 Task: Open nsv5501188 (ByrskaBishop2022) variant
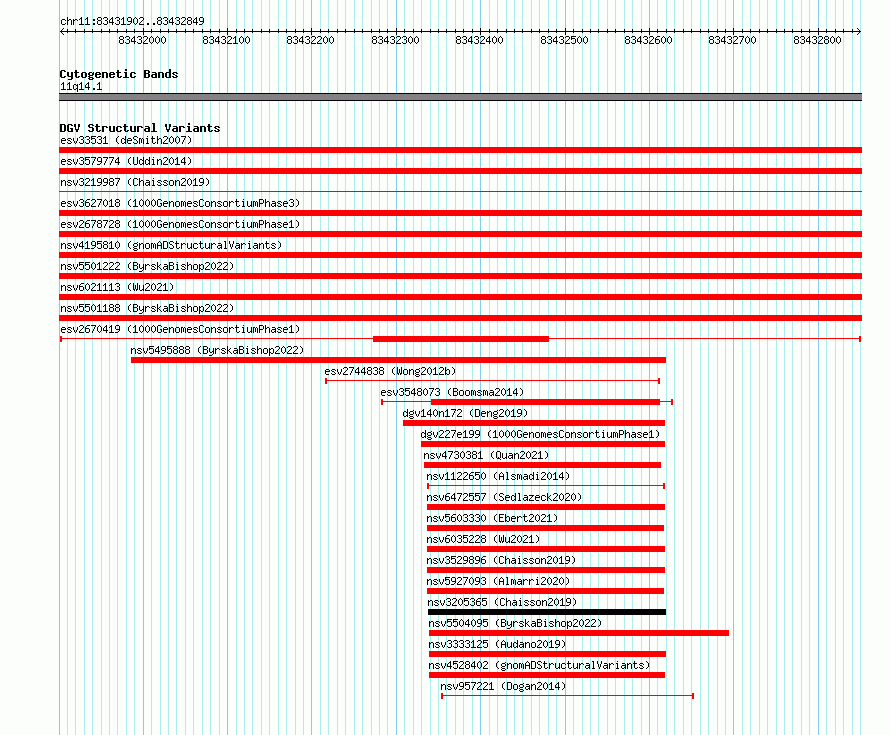click(x=147, y=308)
